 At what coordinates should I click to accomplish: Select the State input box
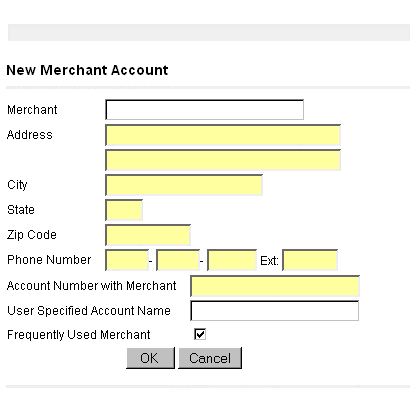point(124,210)
